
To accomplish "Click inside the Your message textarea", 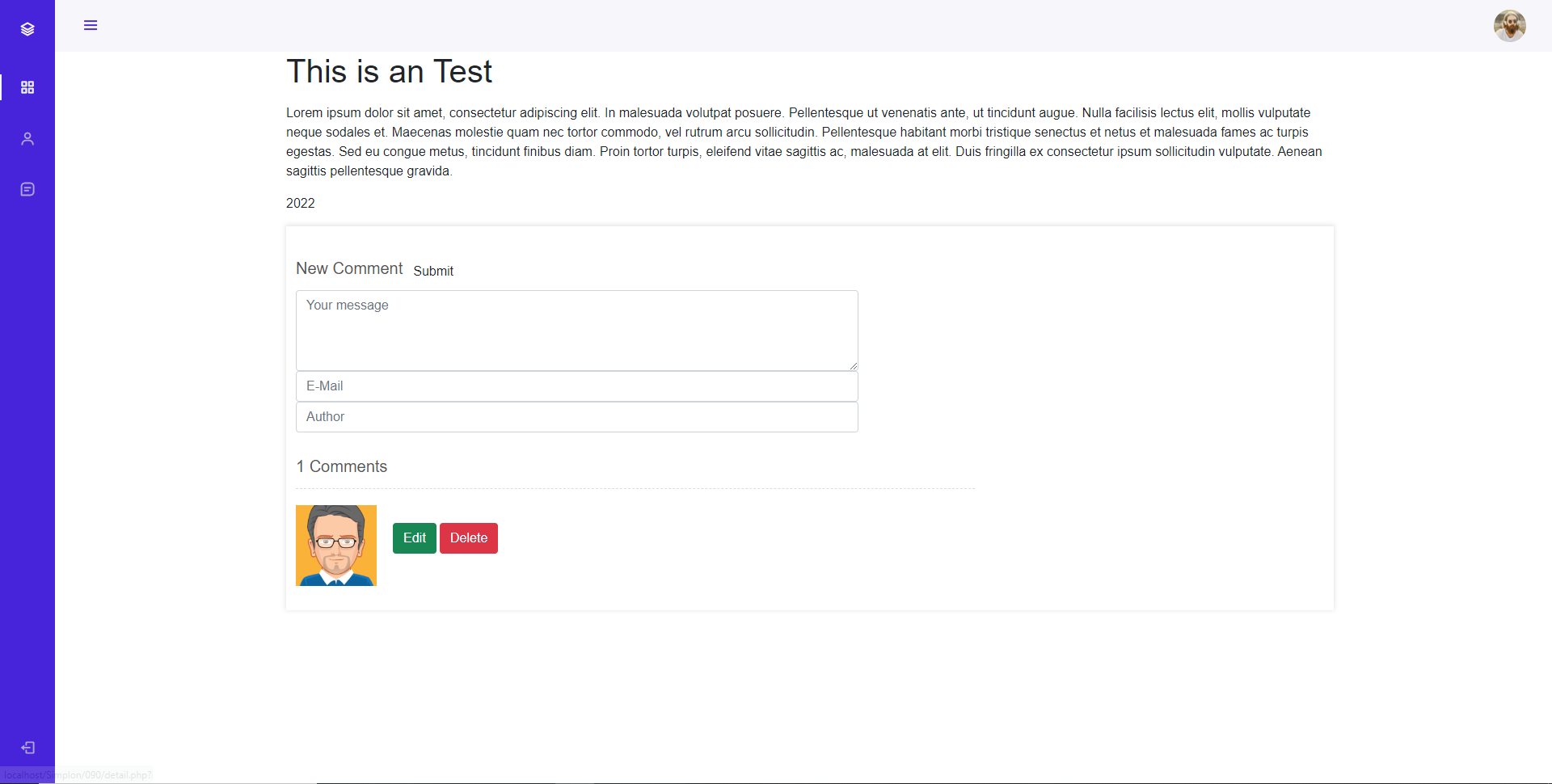I will point(576,330).
